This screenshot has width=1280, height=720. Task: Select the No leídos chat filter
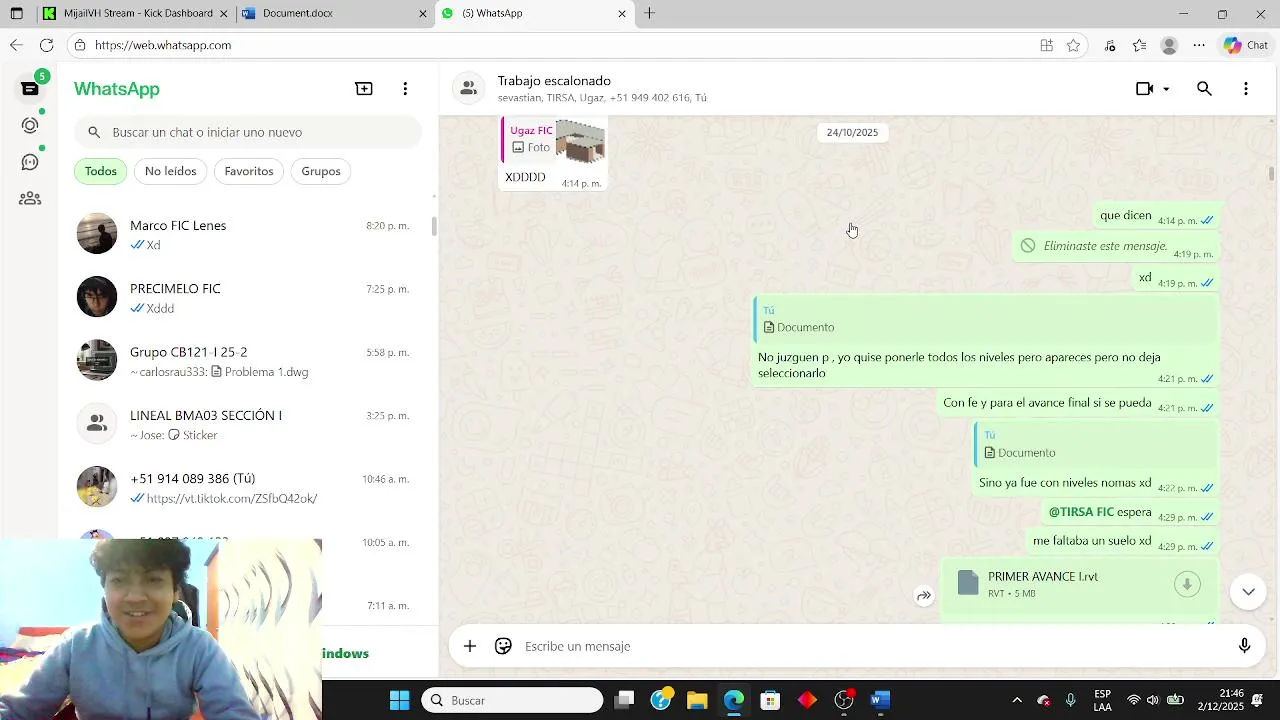pyautogui.click(x=170, y=171)
